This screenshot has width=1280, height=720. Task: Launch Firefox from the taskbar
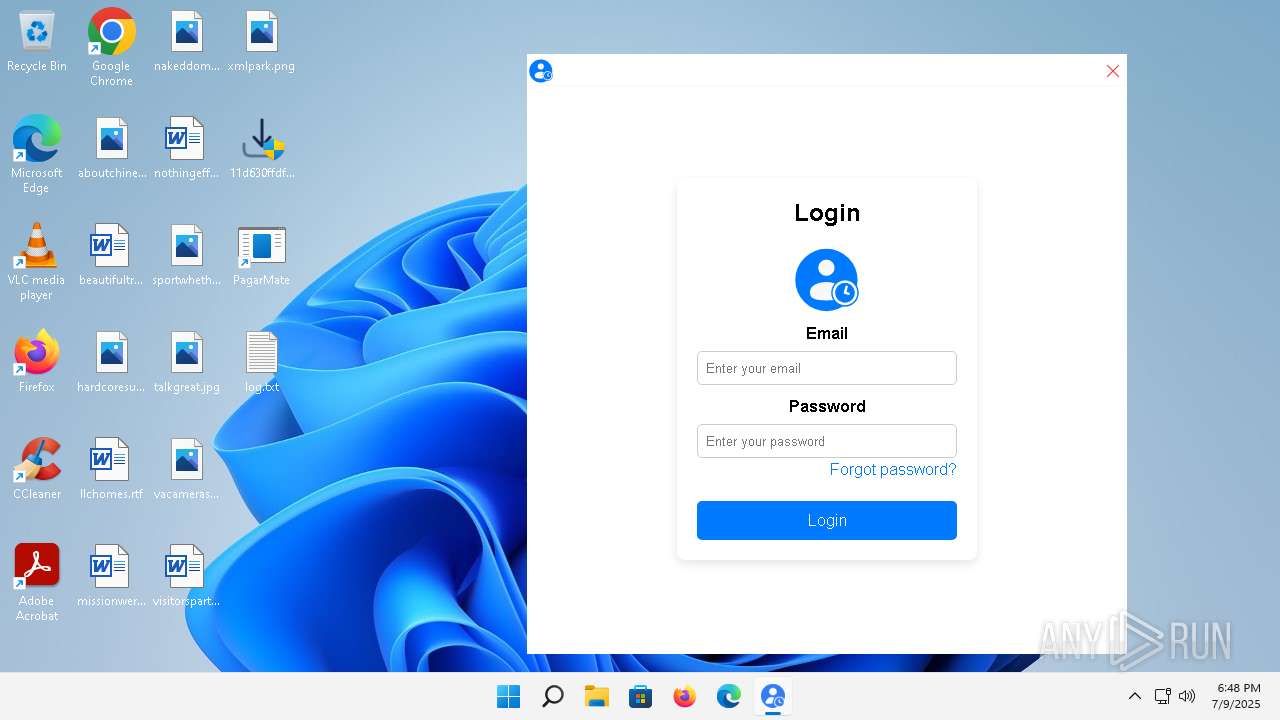click(x=685, y=696)
